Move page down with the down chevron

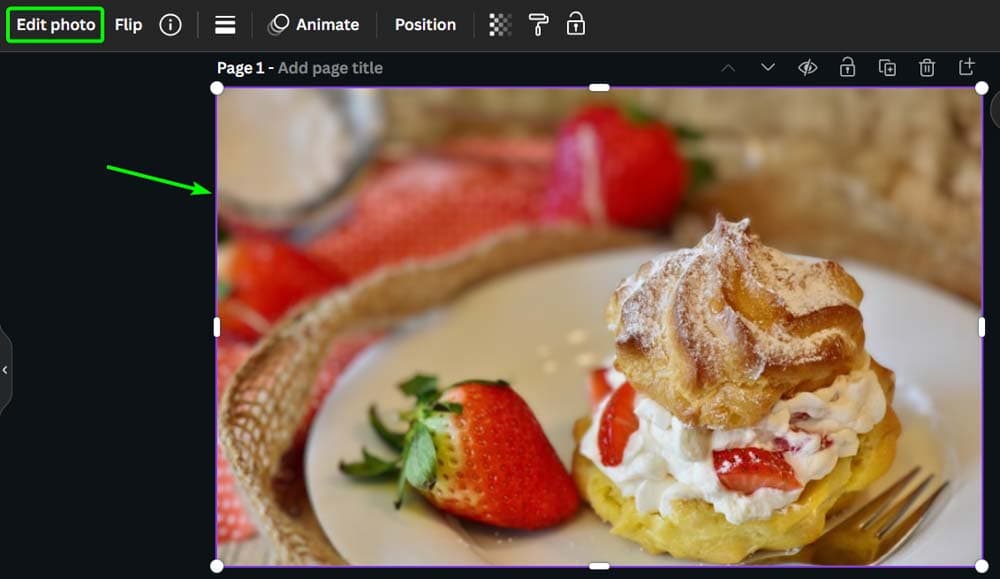[x=768, y=67]
